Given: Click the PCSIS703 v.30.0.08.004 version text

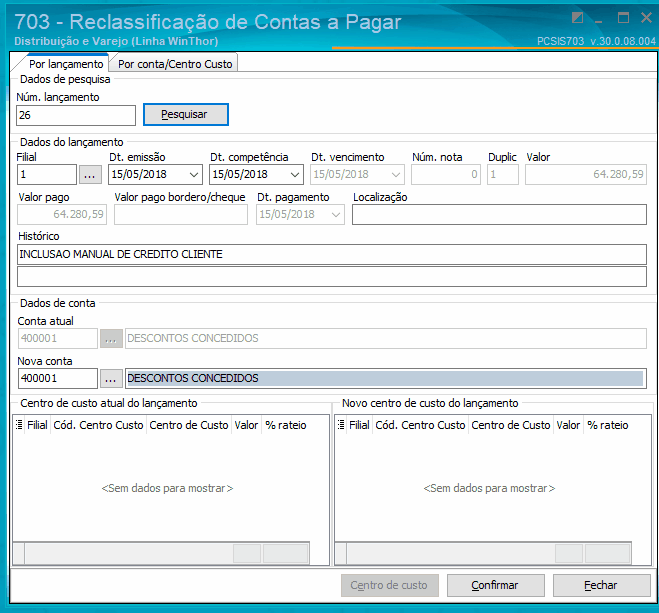Looking at the screenshot, I should click(596, 41).
